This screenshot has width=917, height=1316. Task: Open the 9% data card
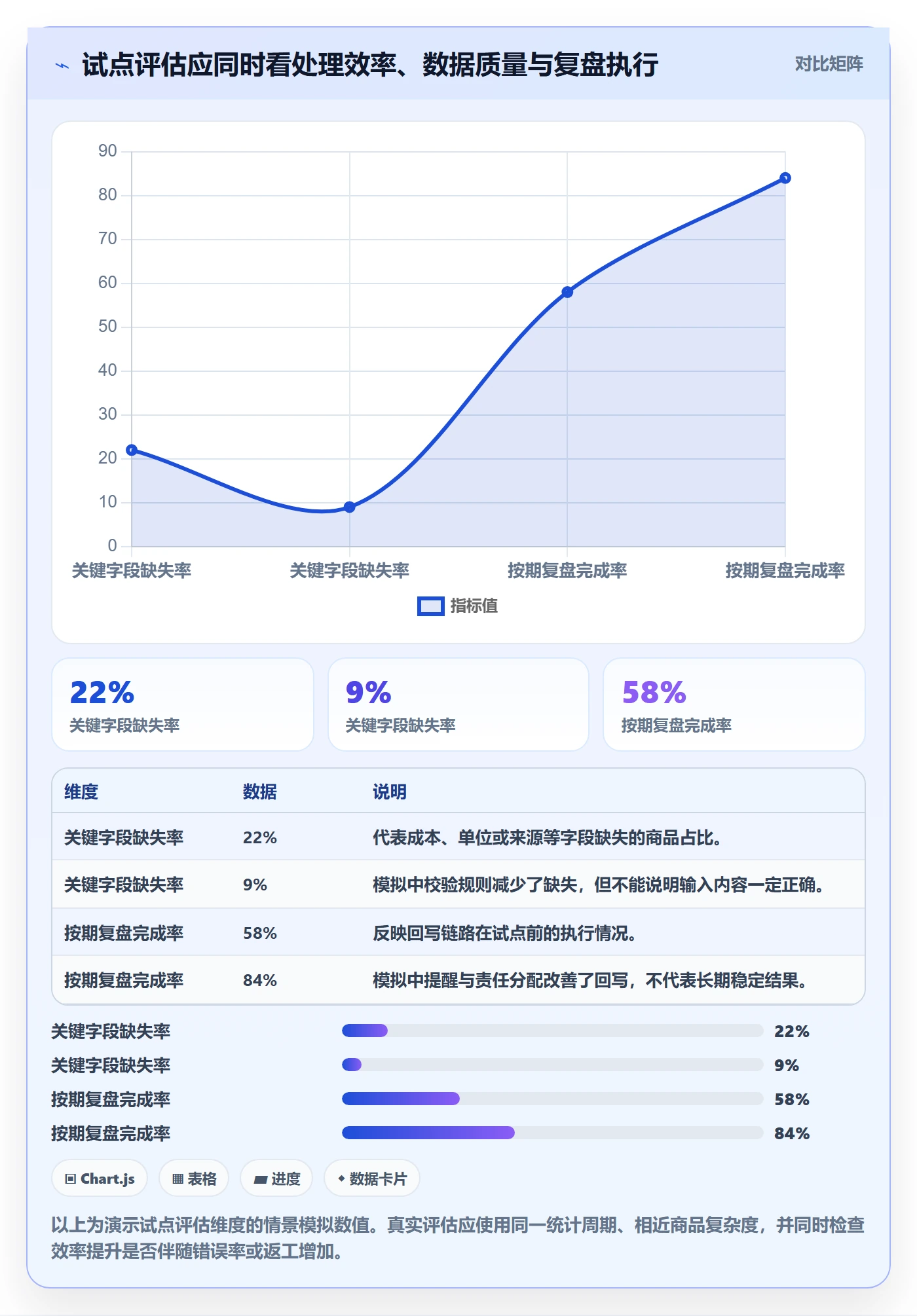click(x=458, y=704)
